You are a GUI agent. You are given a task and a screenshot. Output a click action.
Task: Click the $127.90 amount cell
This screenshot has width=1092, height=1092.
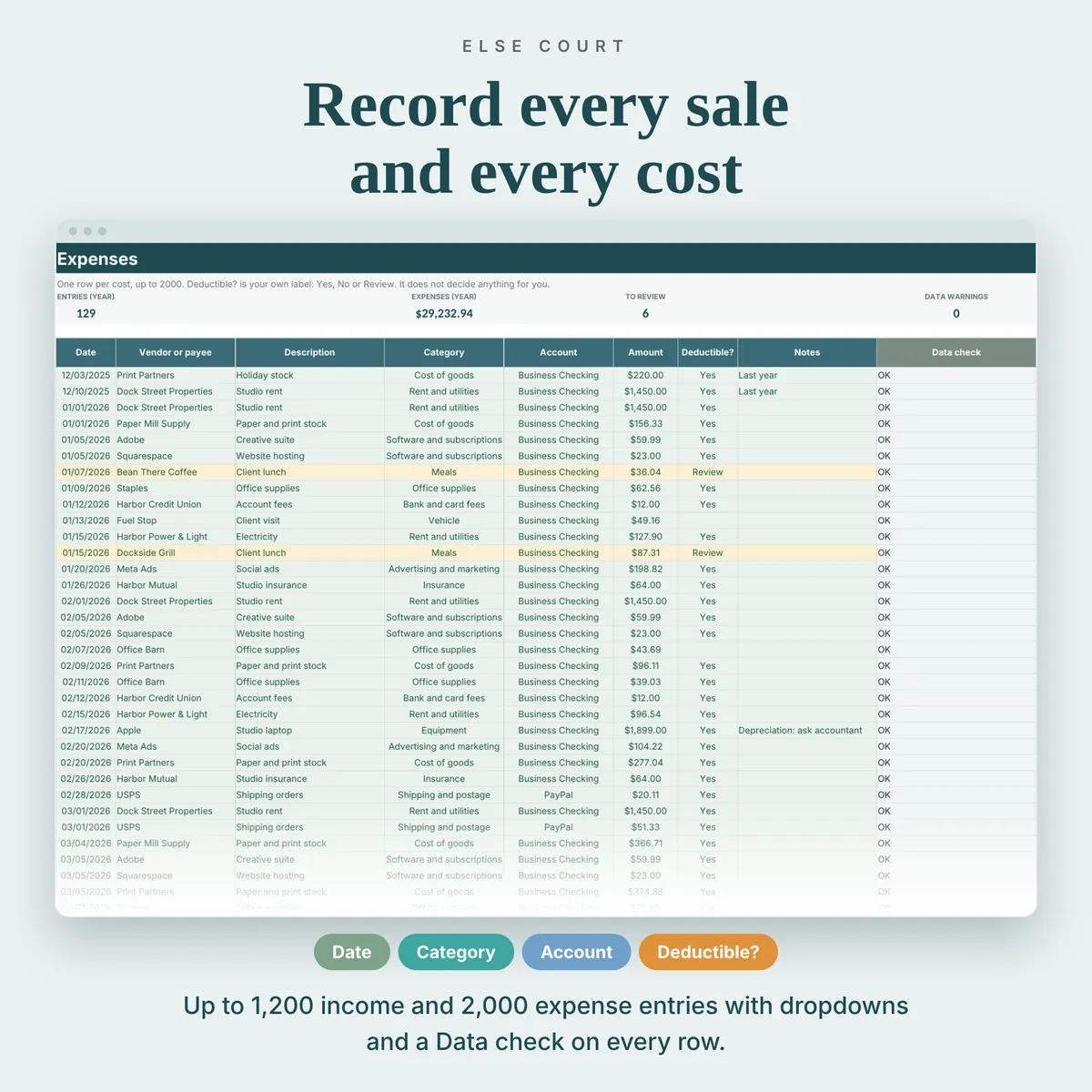click(x=645, y=537)
